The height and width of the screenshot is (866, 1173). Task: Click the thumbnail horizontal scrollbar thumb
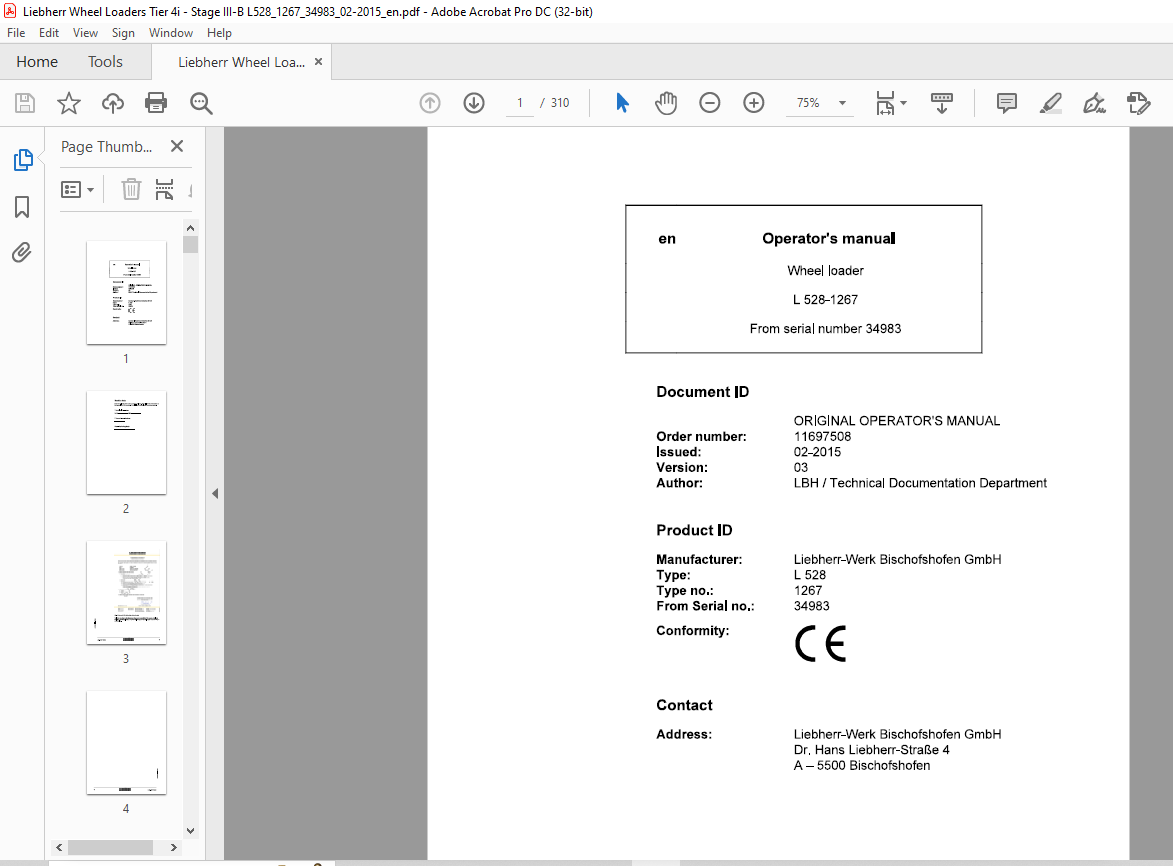coord(111,847)
